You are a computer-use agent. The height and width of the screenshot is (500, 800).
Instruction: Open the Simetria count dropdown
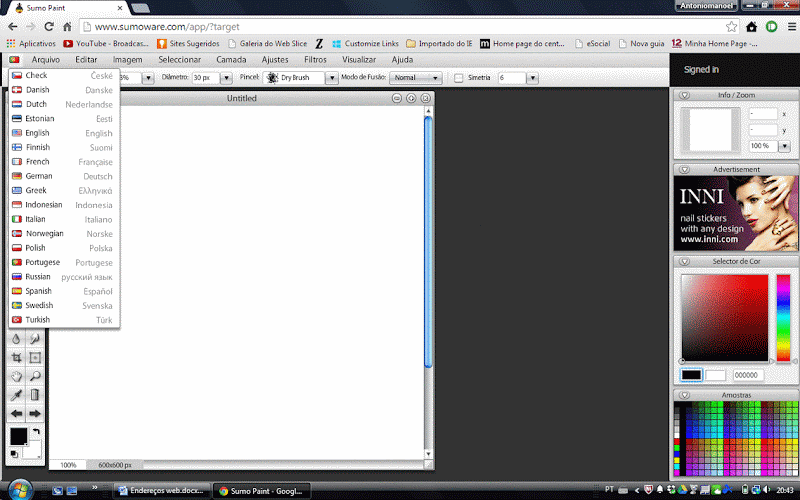[x=532, y=78]
